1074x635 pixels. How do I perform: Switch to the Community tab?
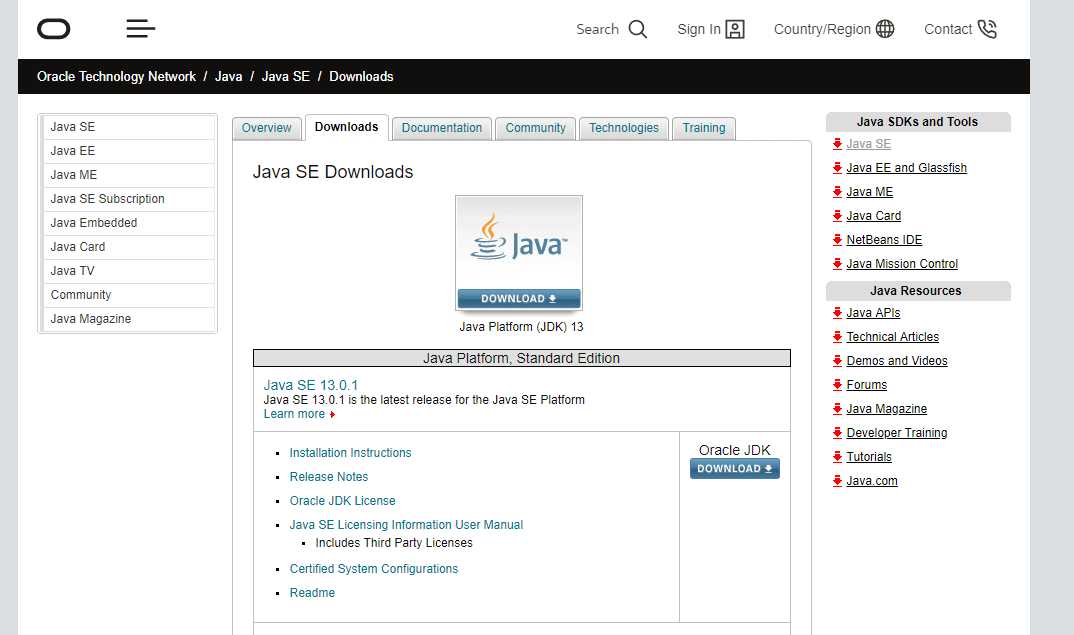pos(536,128)
